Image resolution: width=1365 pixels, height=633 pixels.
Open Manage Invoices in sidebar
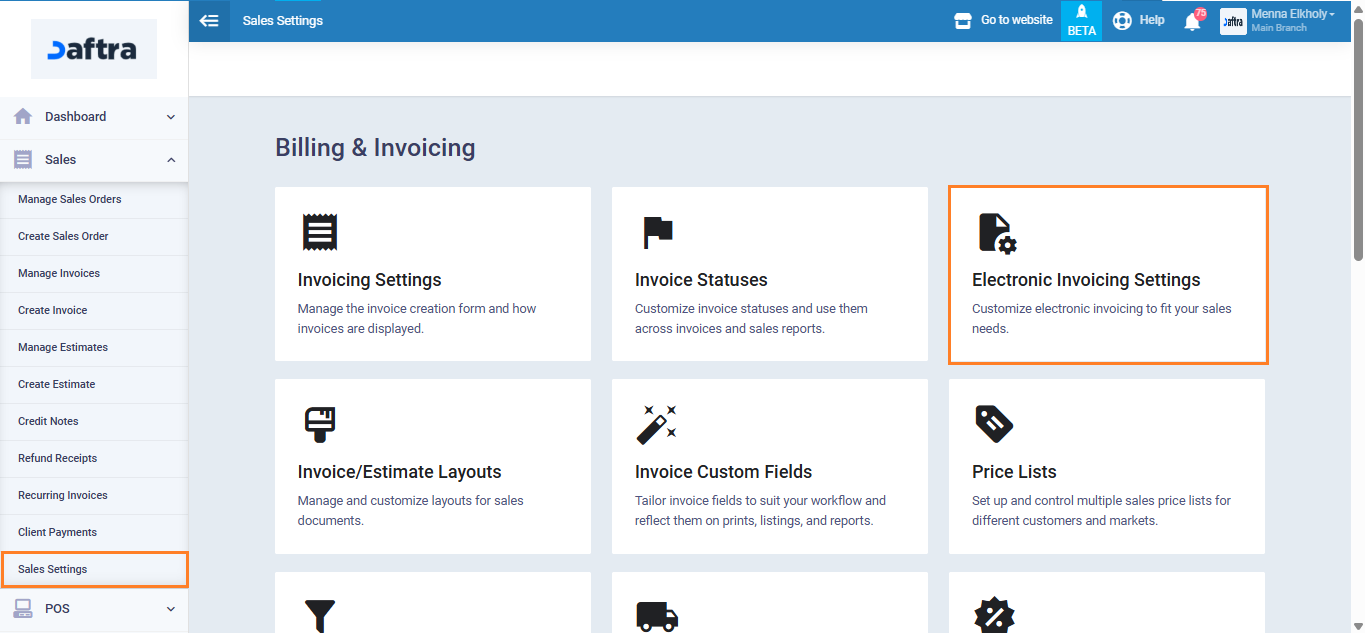(59, 273)
